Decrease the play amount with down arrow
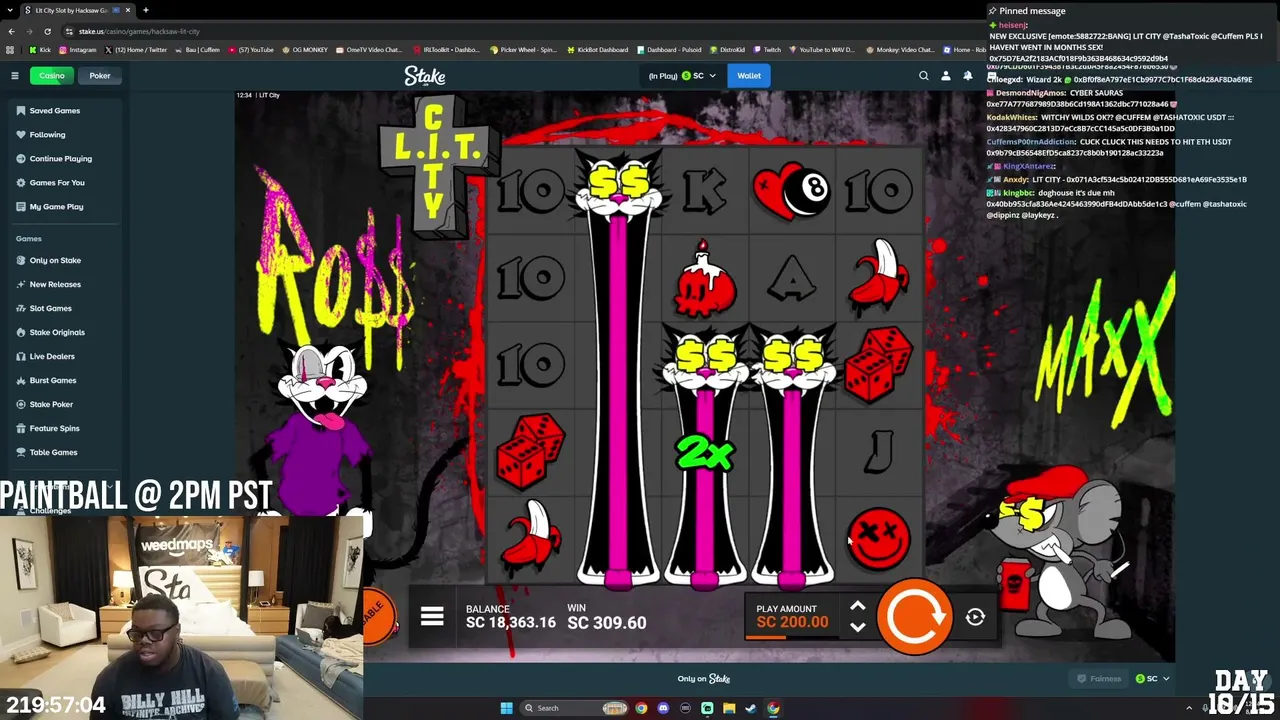The height and width of the screenshot is (720, 1280). 857,627
